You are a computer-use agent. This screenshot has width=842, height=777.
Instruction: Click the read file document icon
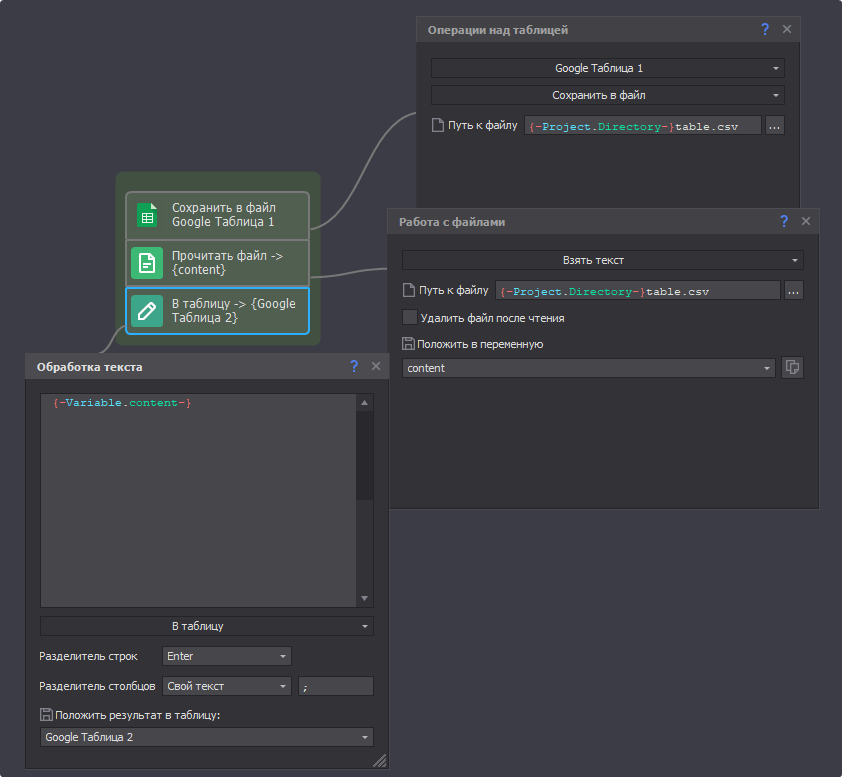tap(147, 263)
